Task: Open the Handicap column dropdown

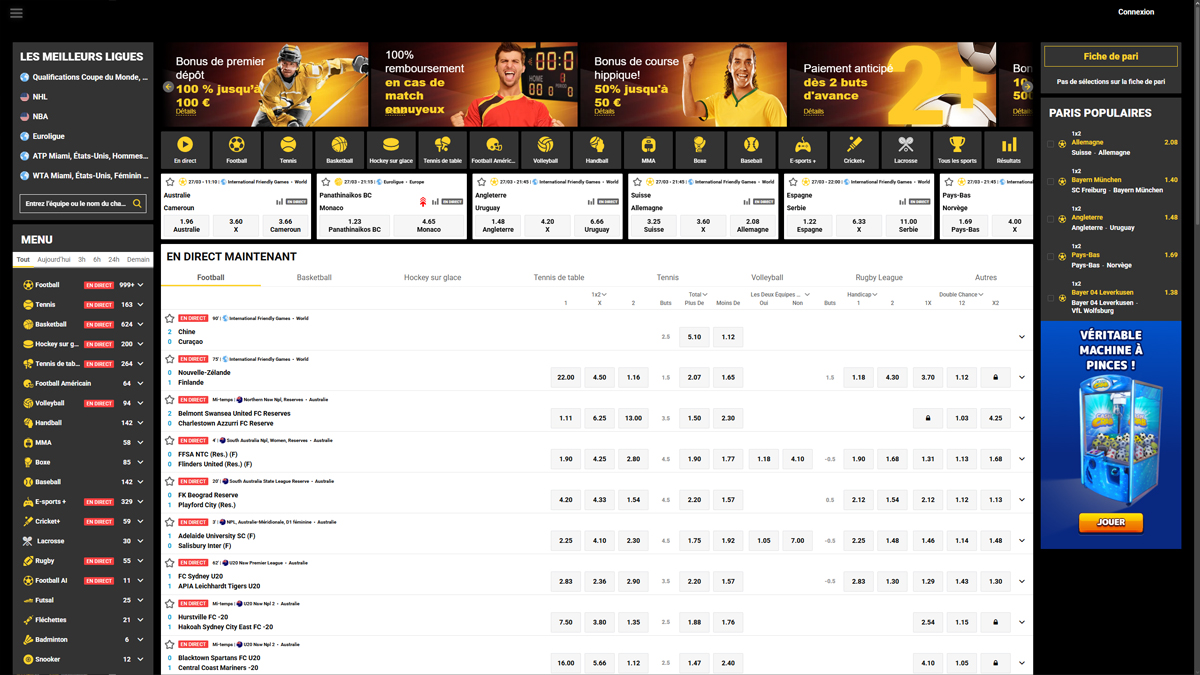Action: coord(875,295)
